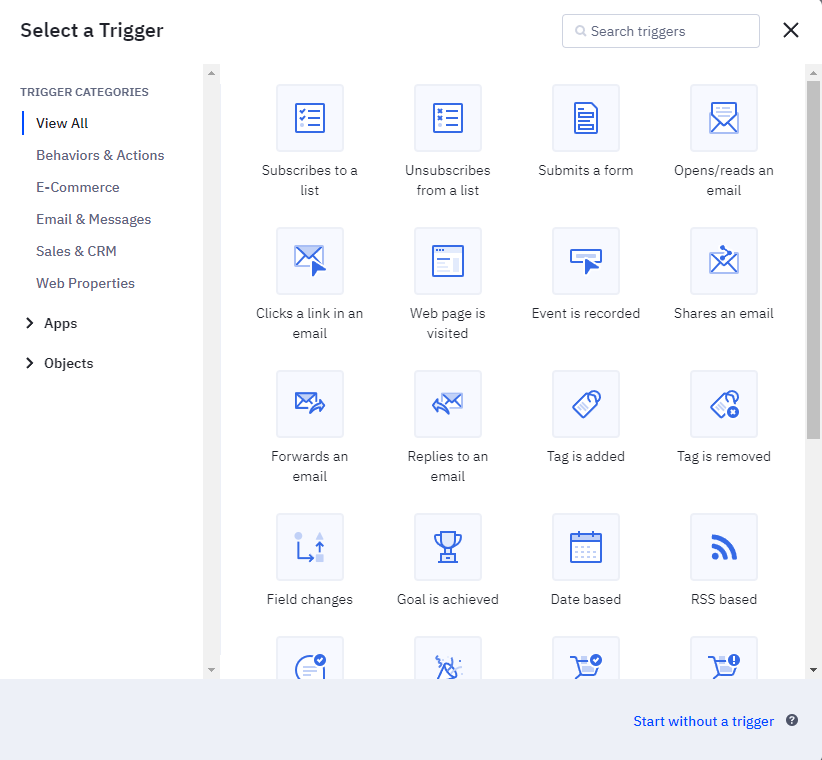Select the Web page is visited trigger icon
The image size is (822, 760).
click(x=448, y=261)
